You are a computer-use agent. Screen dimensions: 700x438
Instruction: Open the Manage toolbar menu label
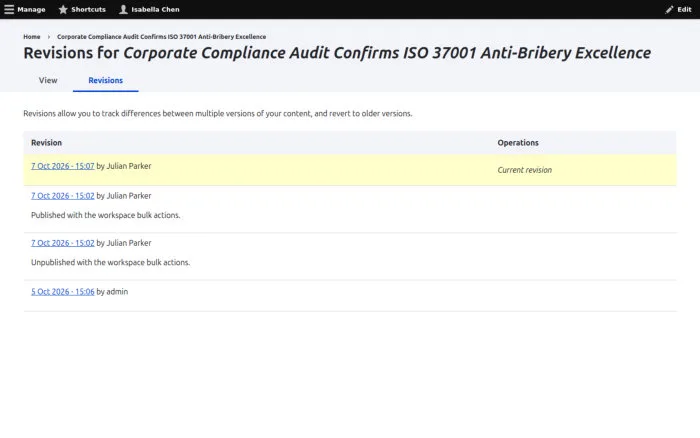[31, 9]
